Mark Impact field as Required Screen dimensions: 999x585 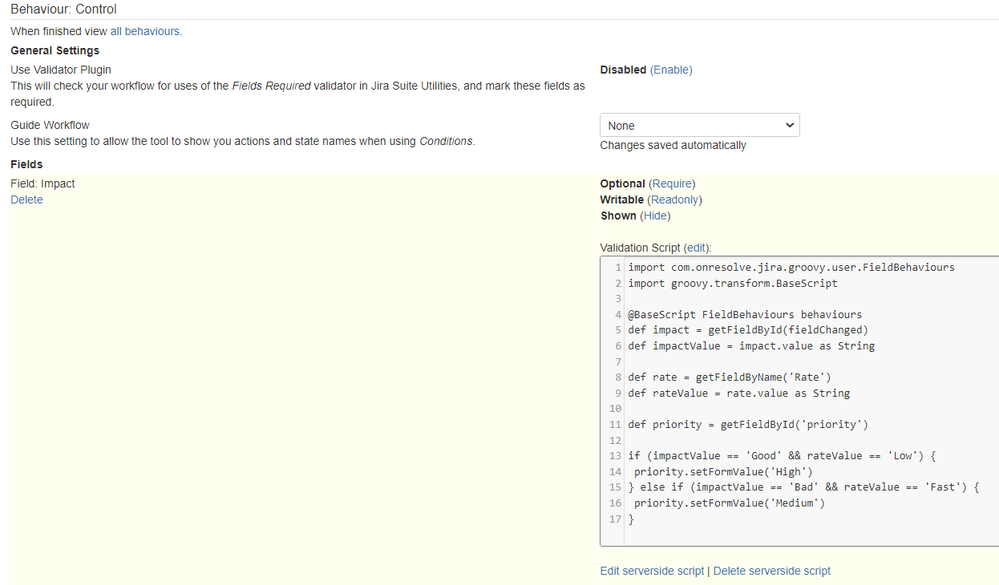[672, 184]
